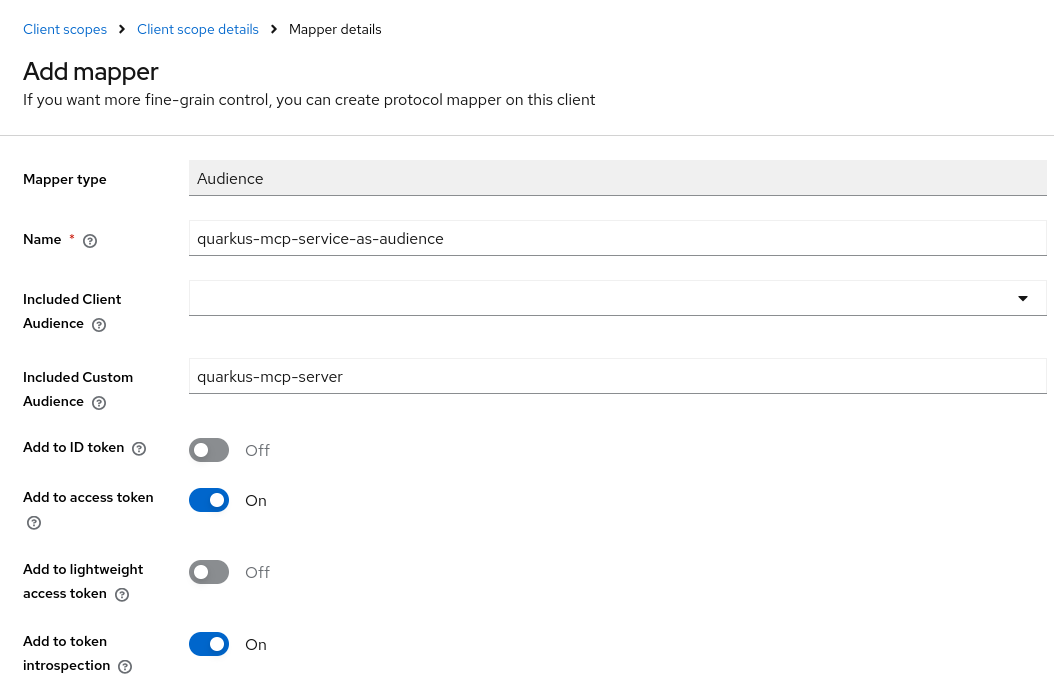Click help icon beside Add to ID token
1054x684 pixels.
pos(139,449)
